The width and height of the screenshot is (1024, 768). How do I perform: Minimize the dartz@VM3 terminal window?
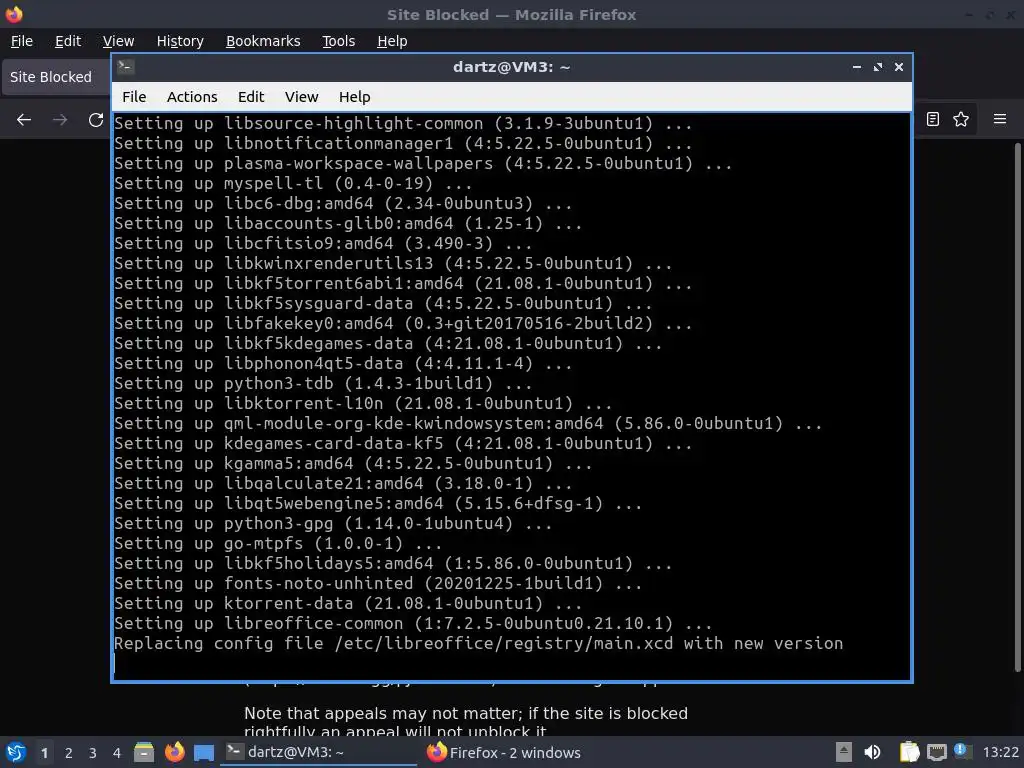[857, 67]
